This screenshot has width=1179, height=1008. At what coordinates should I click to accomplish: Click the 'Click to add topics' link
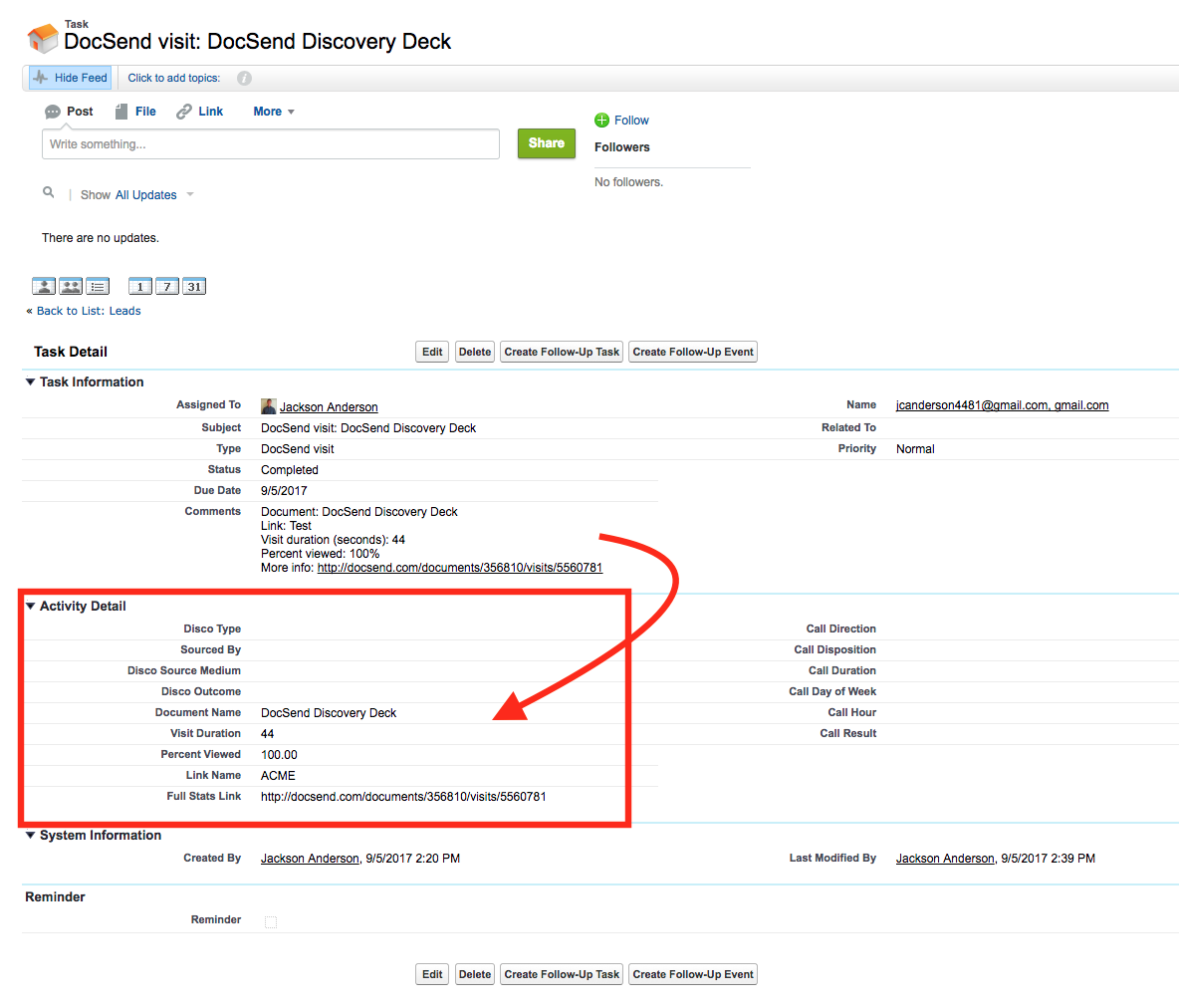tap(173, 79)
